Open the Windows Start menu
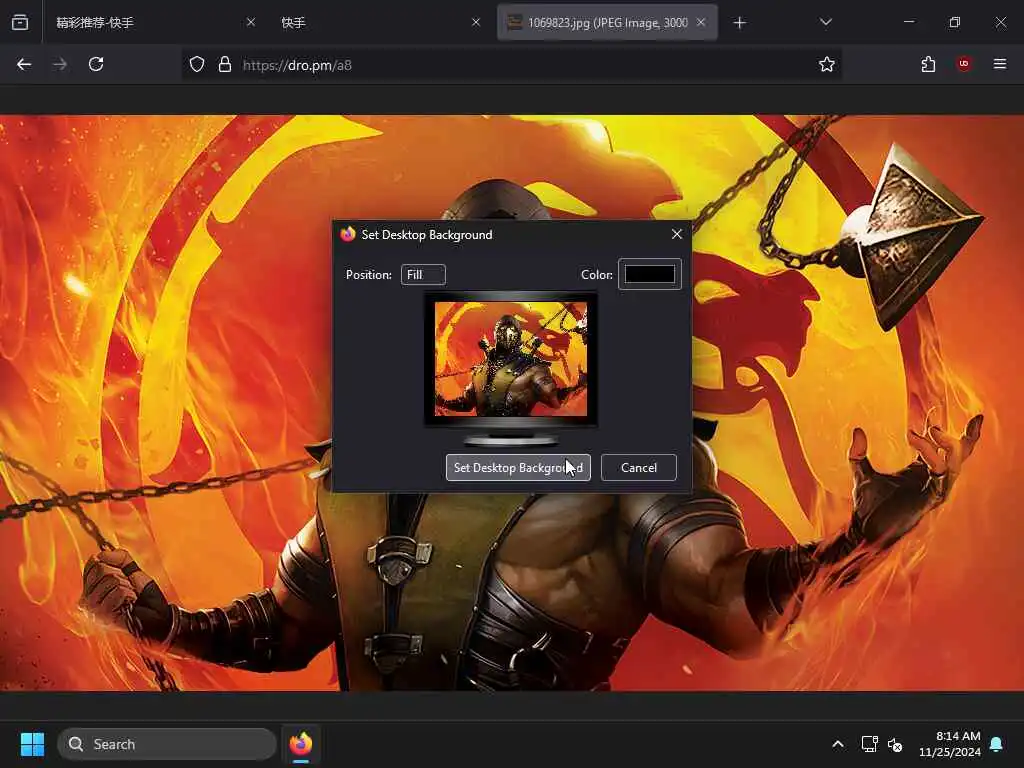Image resolution: width=1024 pixels, height=768 pixels. coord(32,744)
